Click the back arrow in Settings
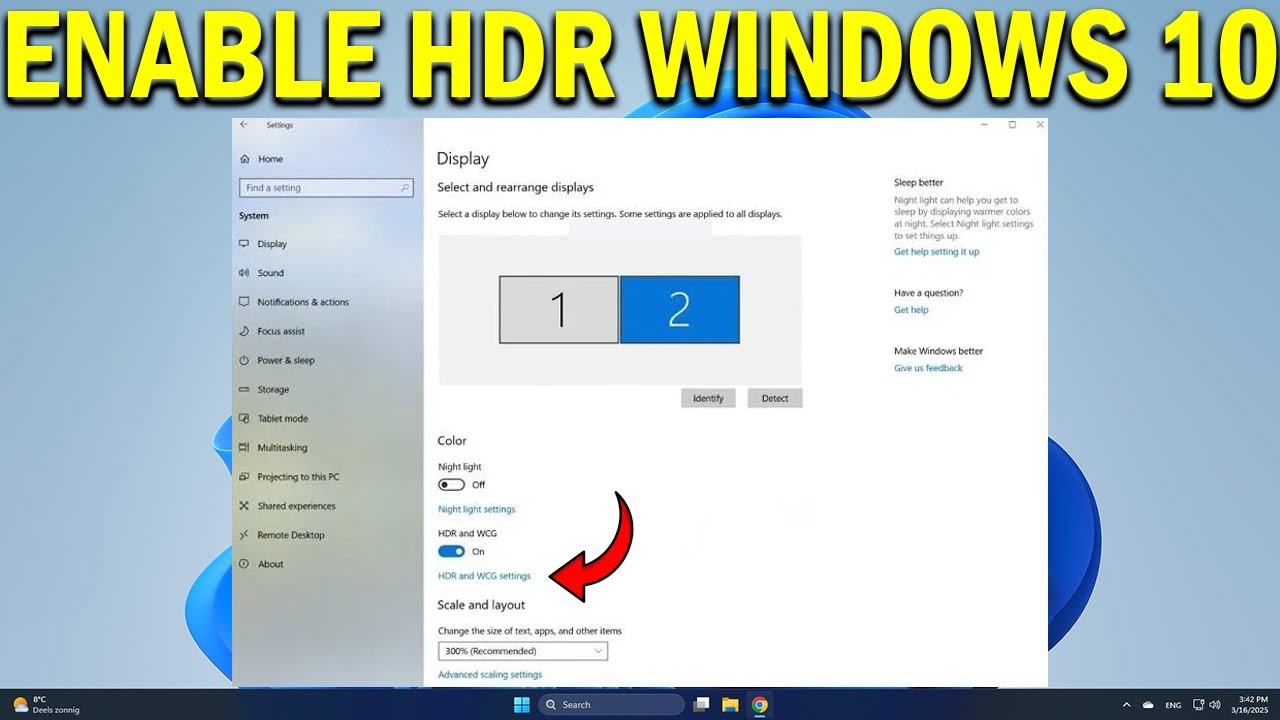Viewport: 1280px width, 720px height. 244,125
